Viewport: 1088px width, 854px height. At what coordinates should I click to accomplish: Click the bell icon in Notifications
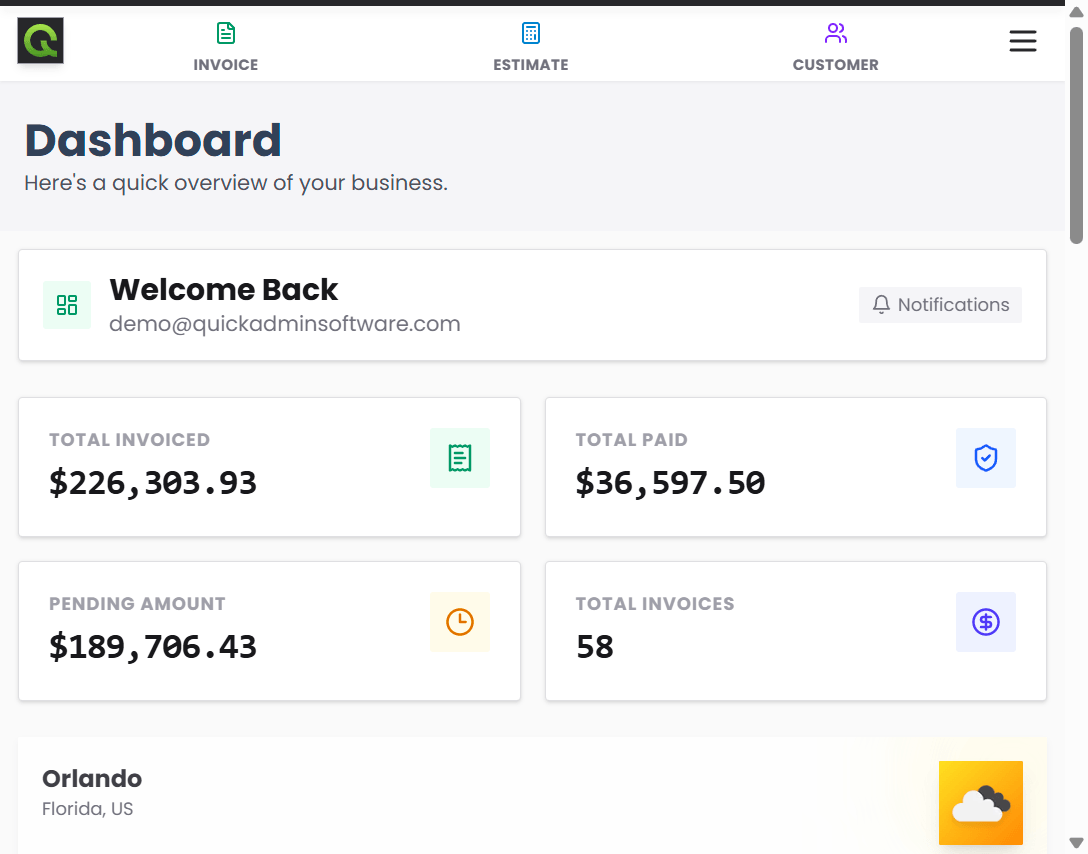[x=881, y=305]
